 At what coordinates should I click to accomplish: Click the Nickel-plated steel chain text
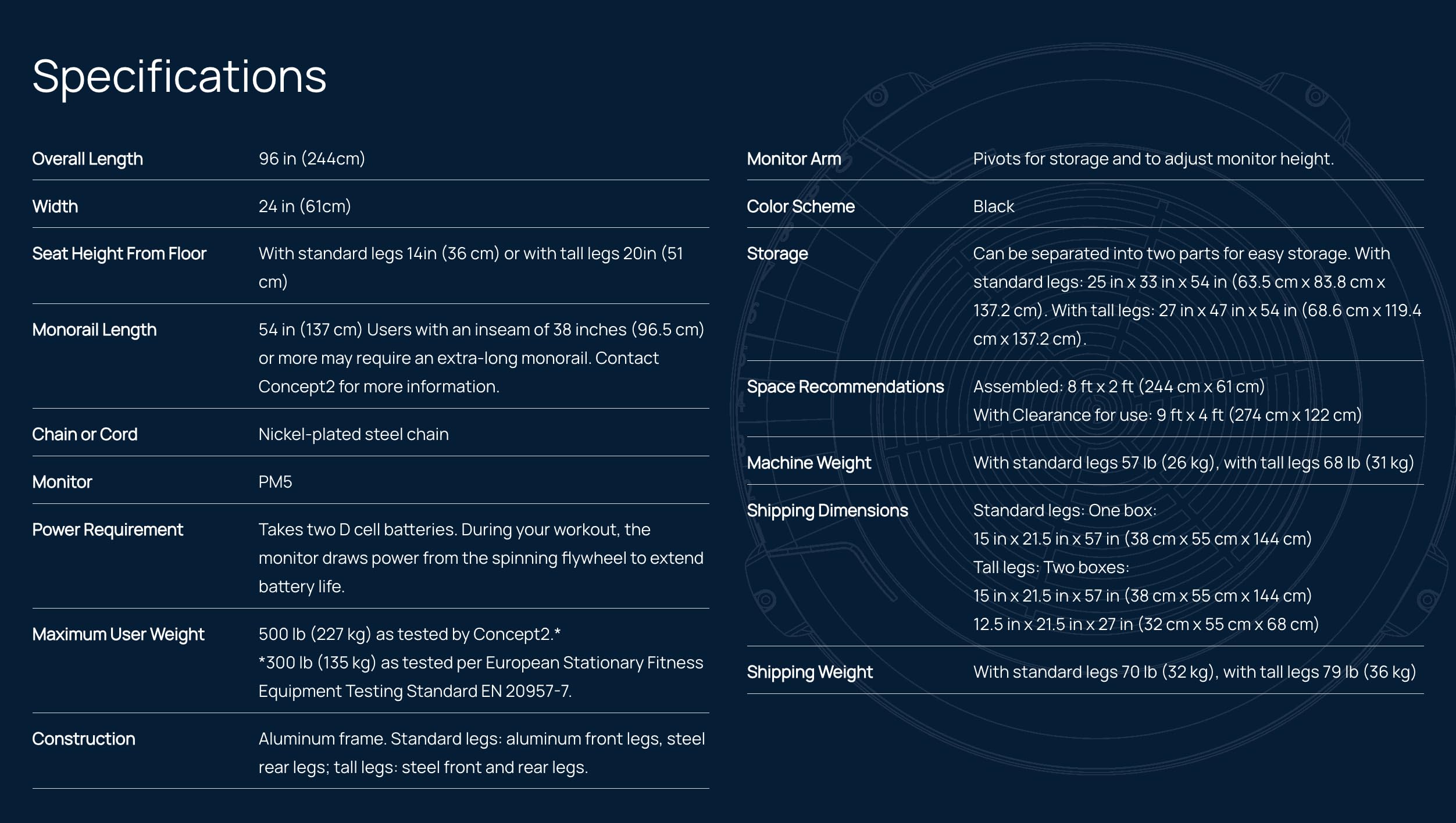point(354,434)
